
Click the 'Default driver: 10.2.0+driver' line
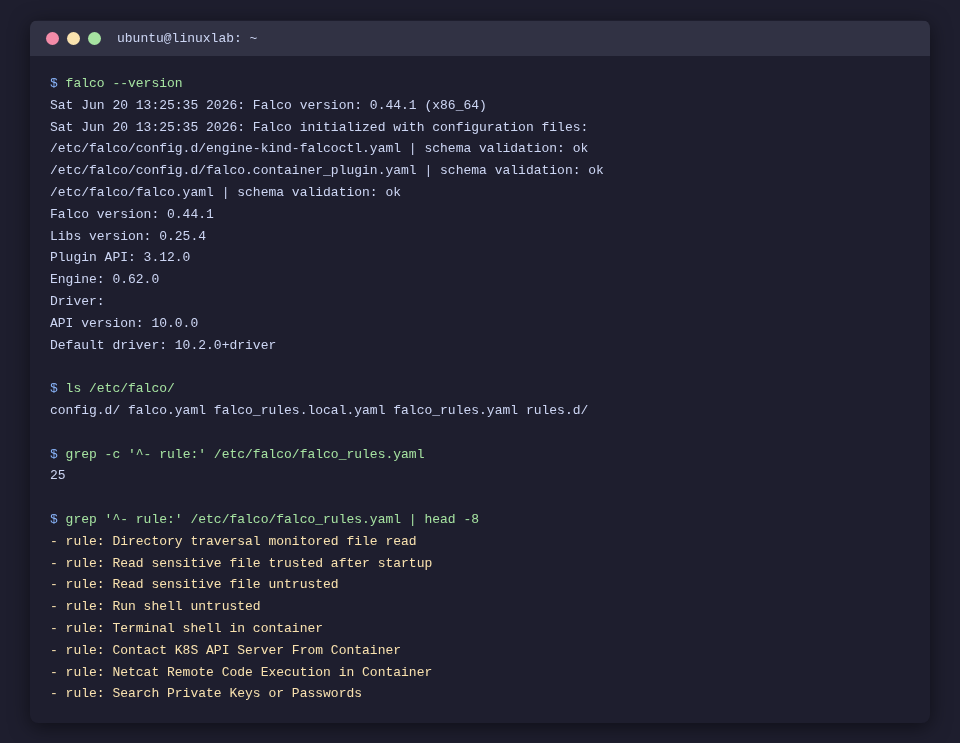(x=163, y=345)
